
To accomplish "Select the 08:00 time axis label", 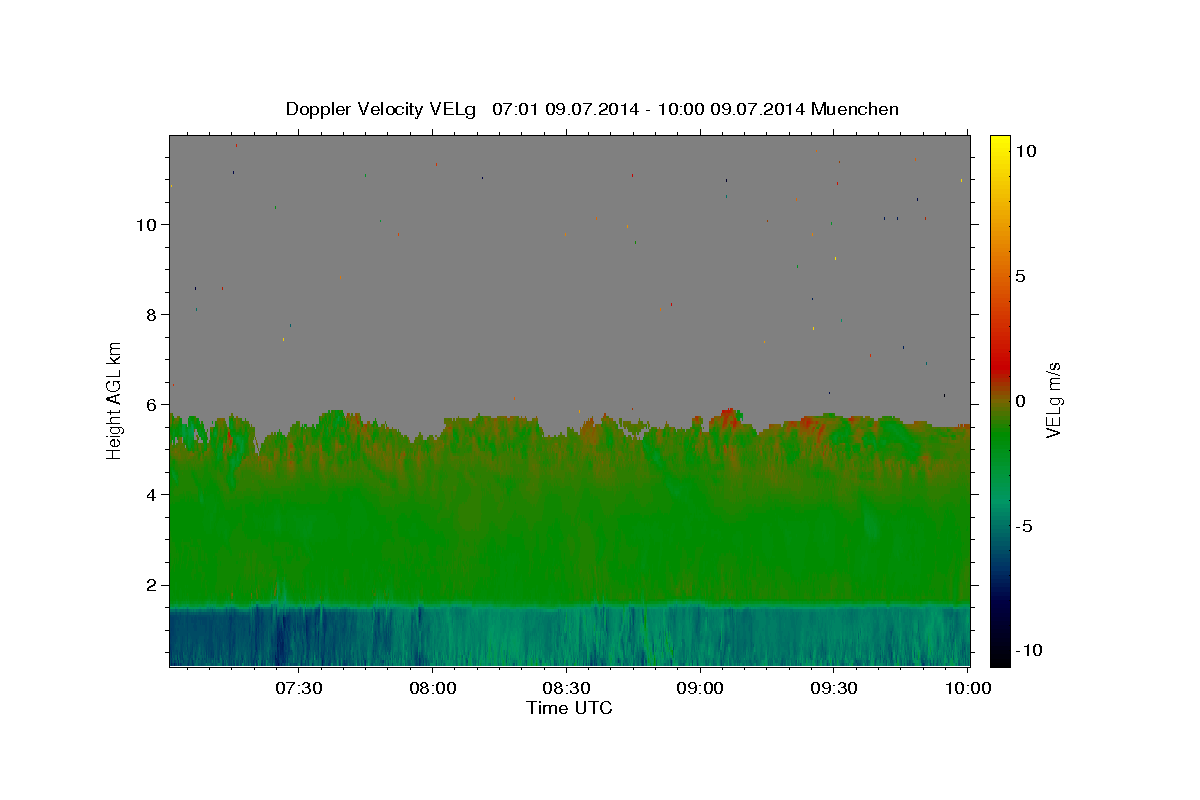I will click(432, 688).
